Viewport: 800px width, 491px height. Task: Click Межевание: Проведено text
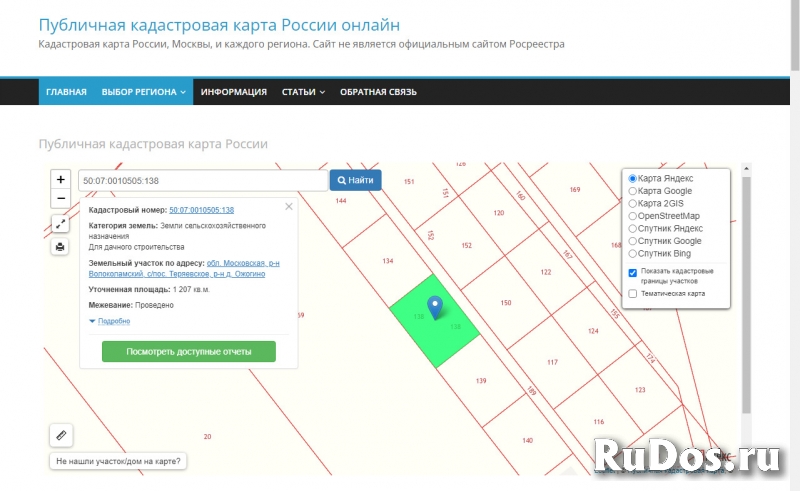point(131,305)
